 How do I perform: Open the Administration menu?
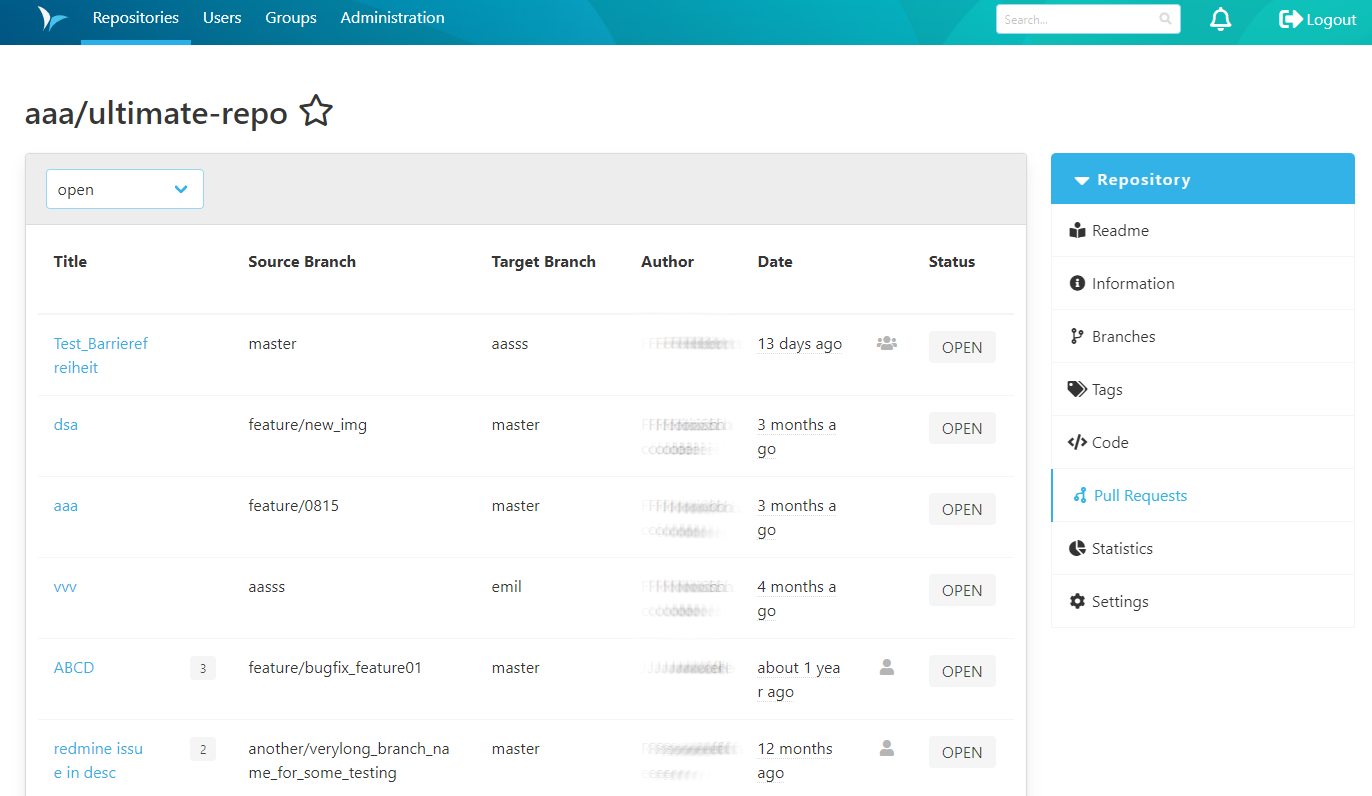tap(392, 17)
